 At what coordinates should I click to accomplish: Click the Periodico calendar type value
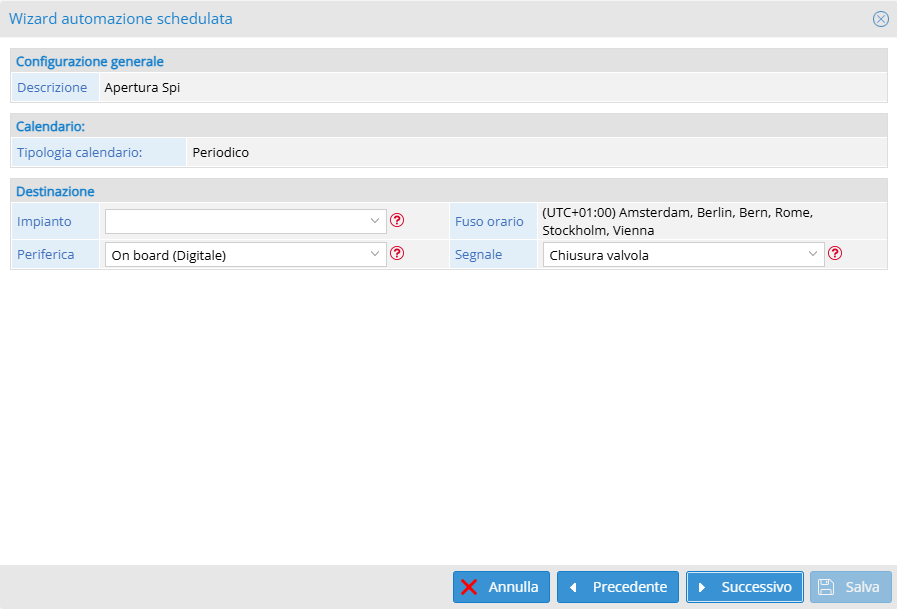click(x=221, y=153)
